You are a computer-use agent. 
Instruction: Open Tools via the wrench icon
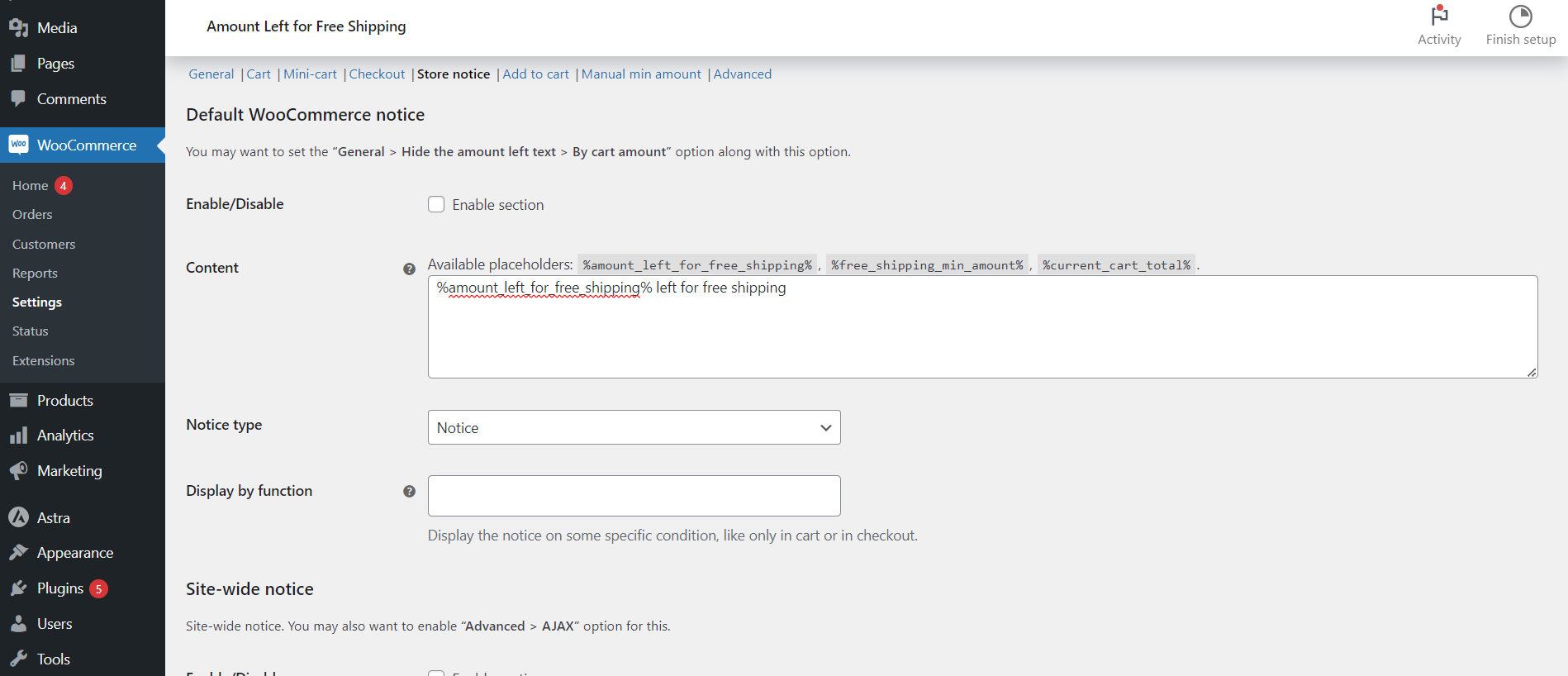pos(18,659)
